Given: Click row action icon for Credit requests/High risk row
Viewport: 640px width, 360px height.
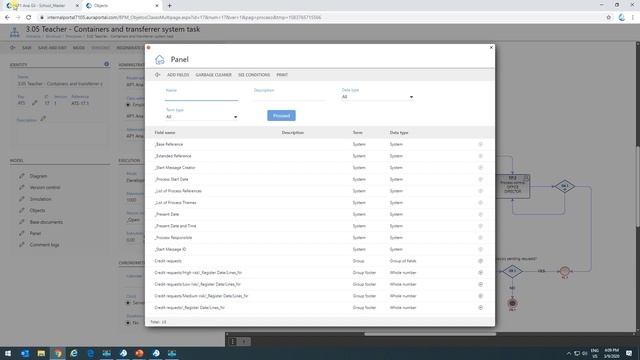Looking at the screenshot, I should coord(480,273).
